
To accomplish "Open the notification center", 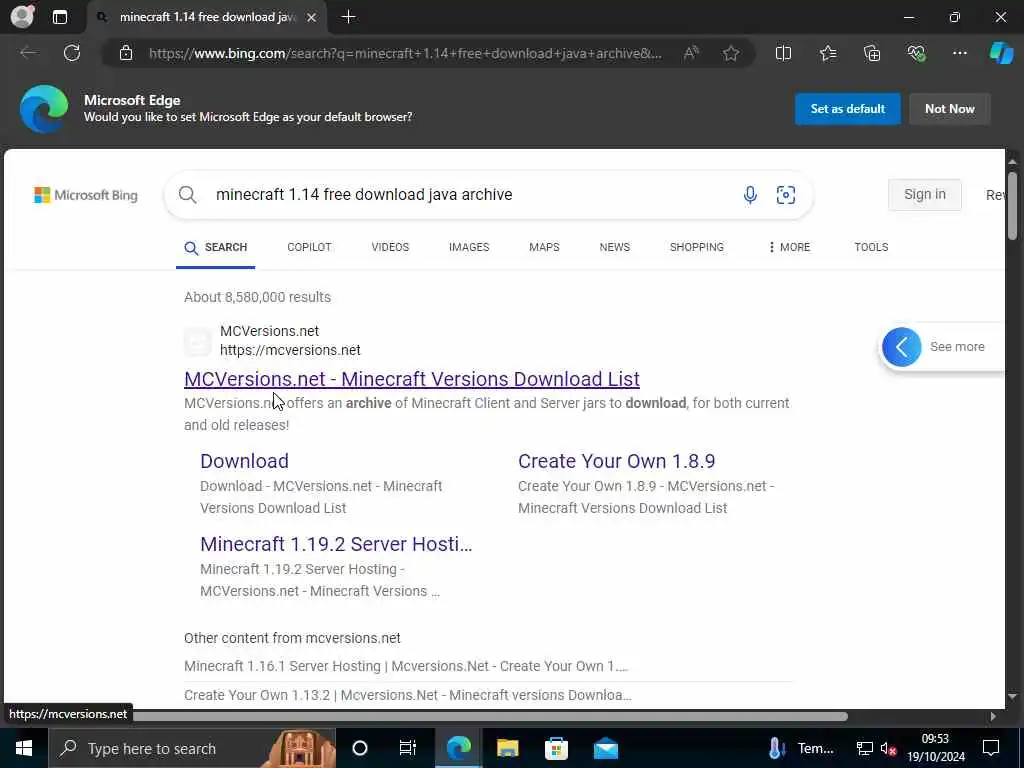I will pyautogui.click(x=991, y=748).
